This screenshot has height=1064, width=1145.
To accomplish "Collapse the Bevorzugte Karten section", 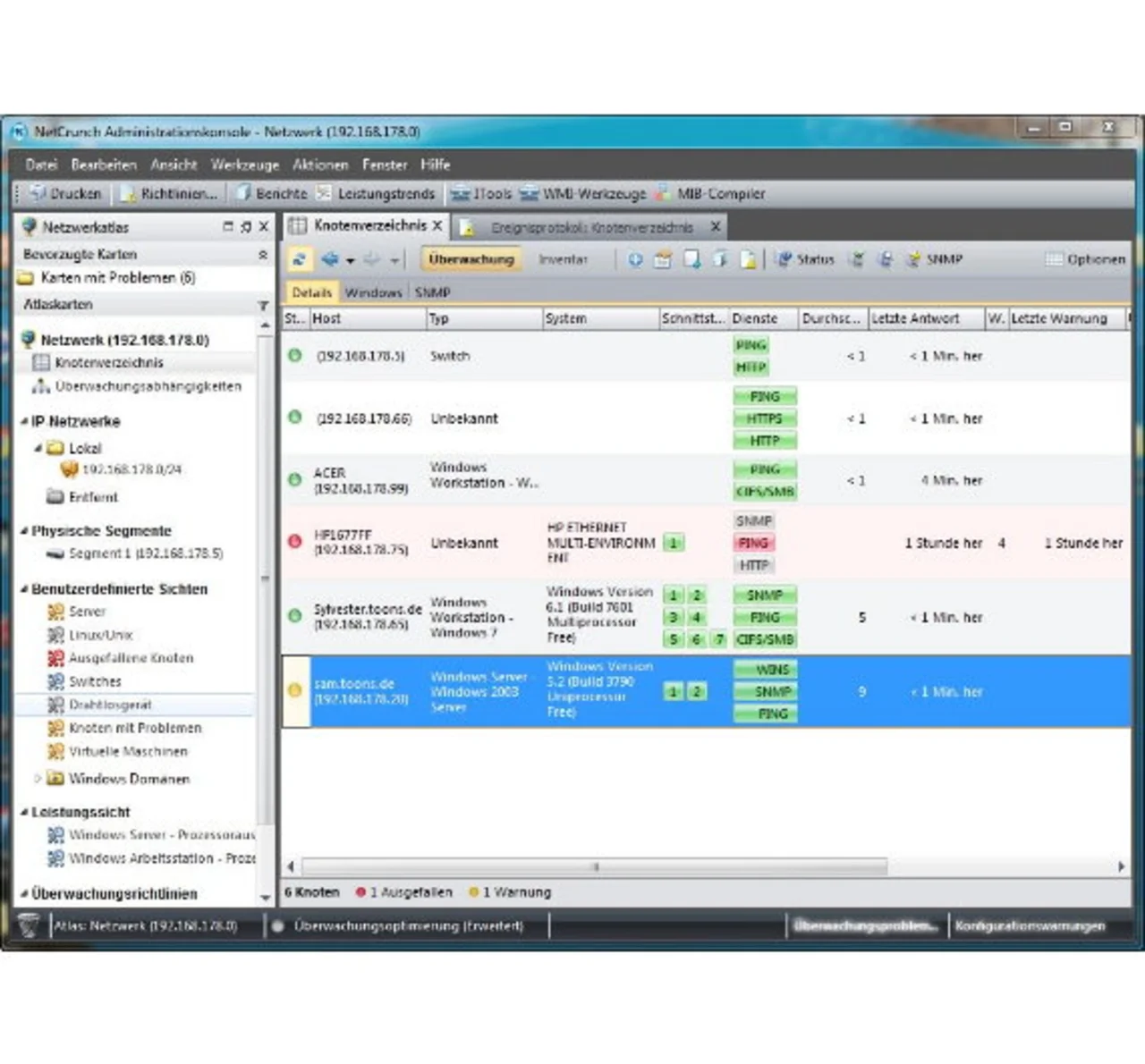I will pos(263,255).
